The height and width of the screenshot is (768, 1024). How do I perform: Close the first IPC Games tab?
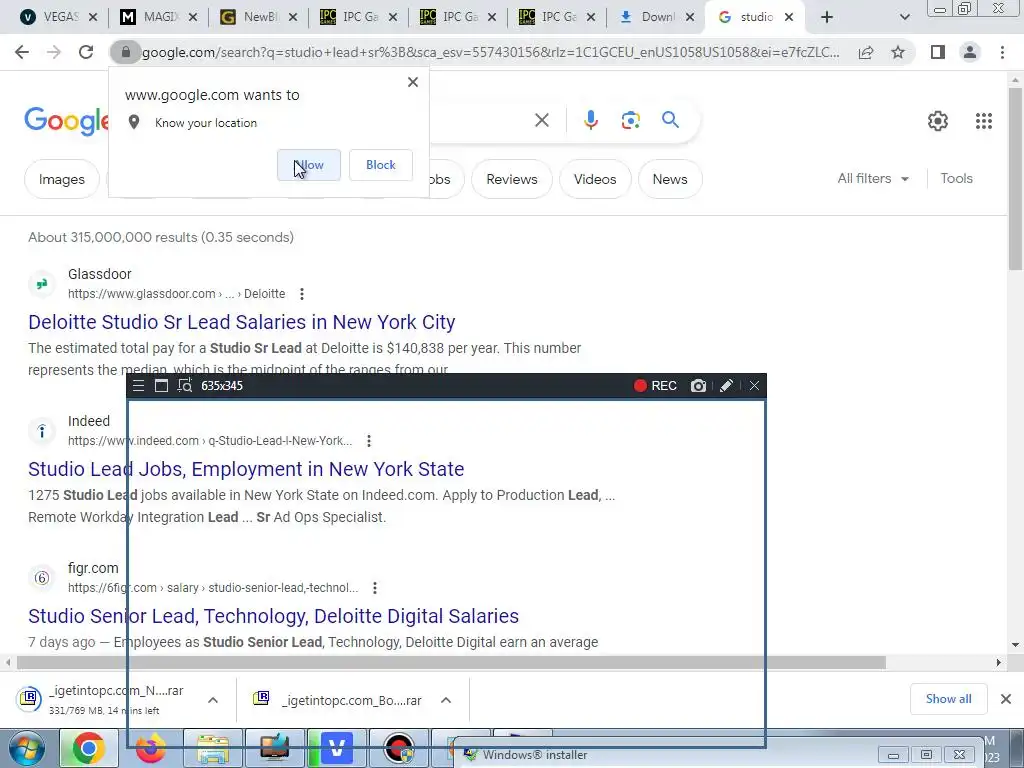coord(392,17)
